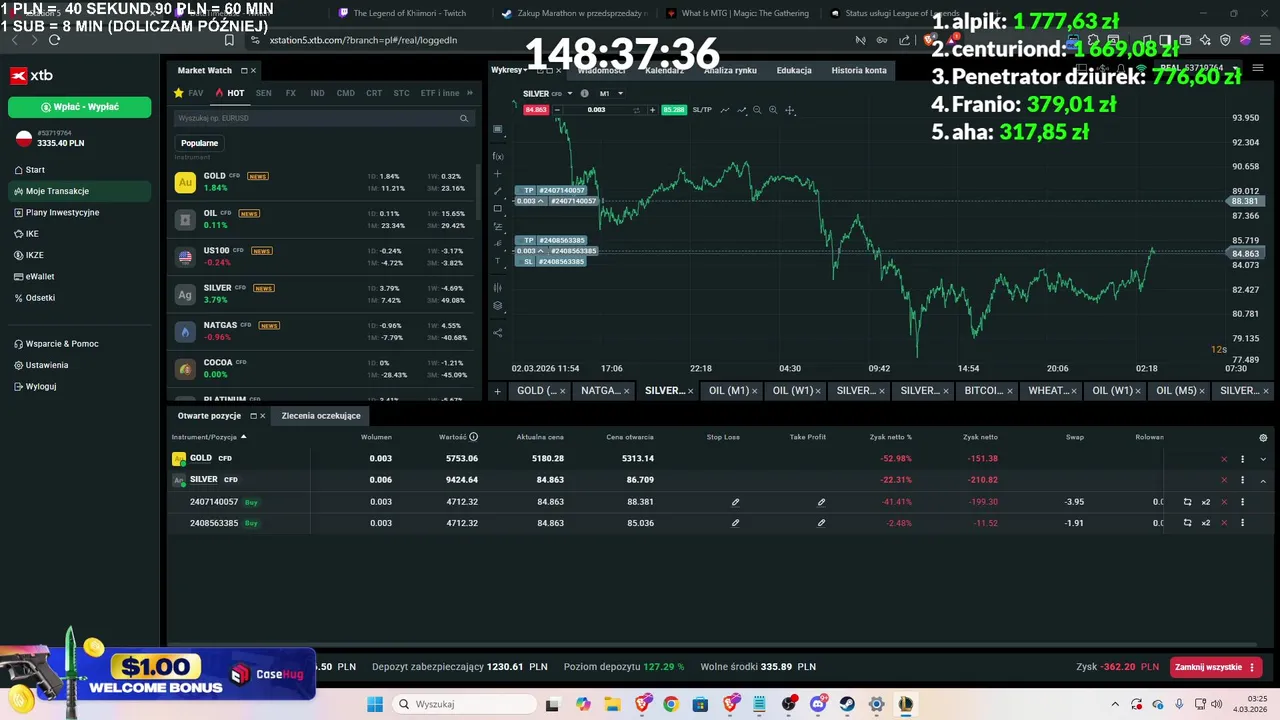Select NATGAS row in Market Watch

point(323,331)
